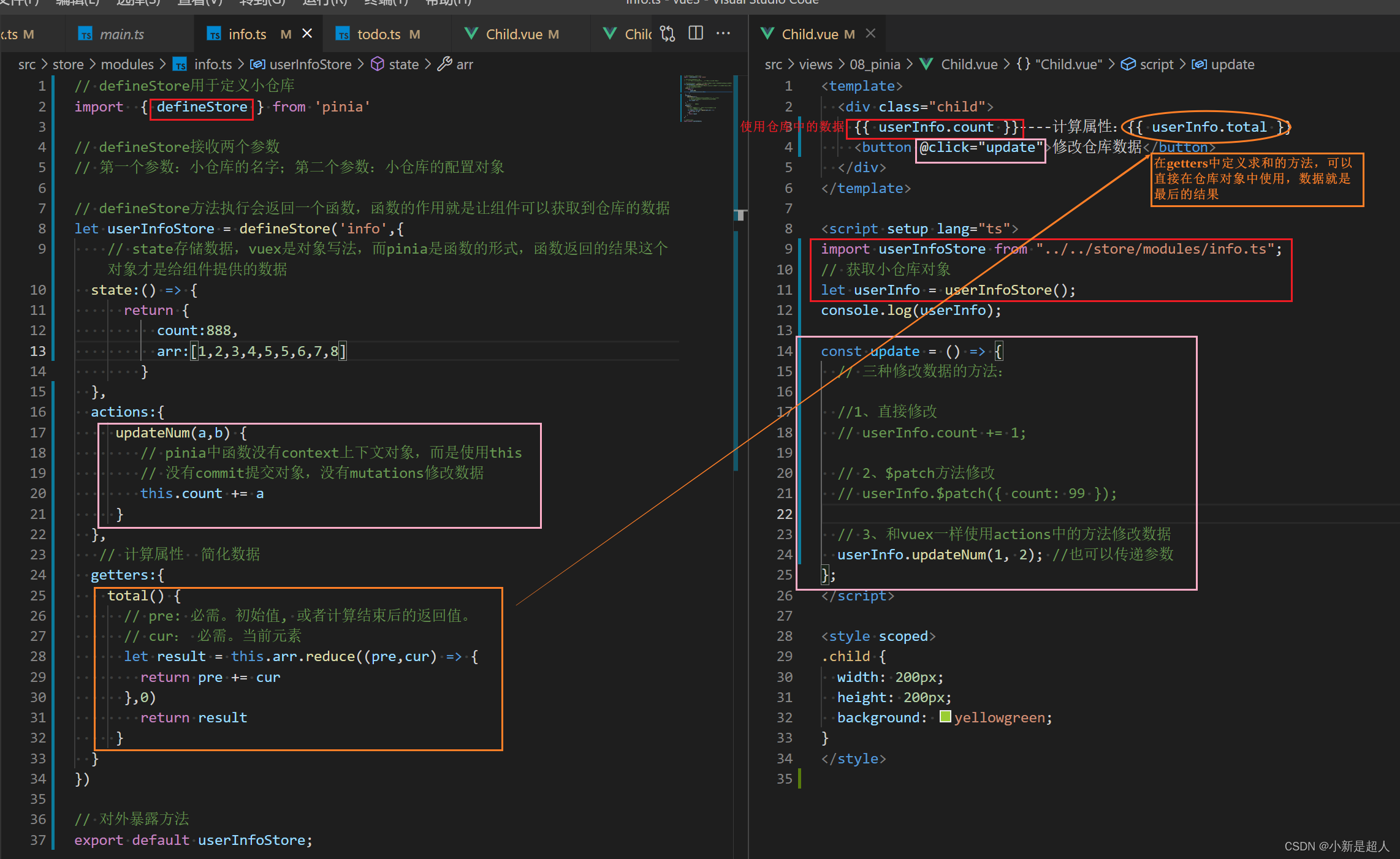The width and height of the screenshot is (1400, 859).
Task: Click '@click="update"' attribute
Action: pyautogui.click(x=981, y=148)
